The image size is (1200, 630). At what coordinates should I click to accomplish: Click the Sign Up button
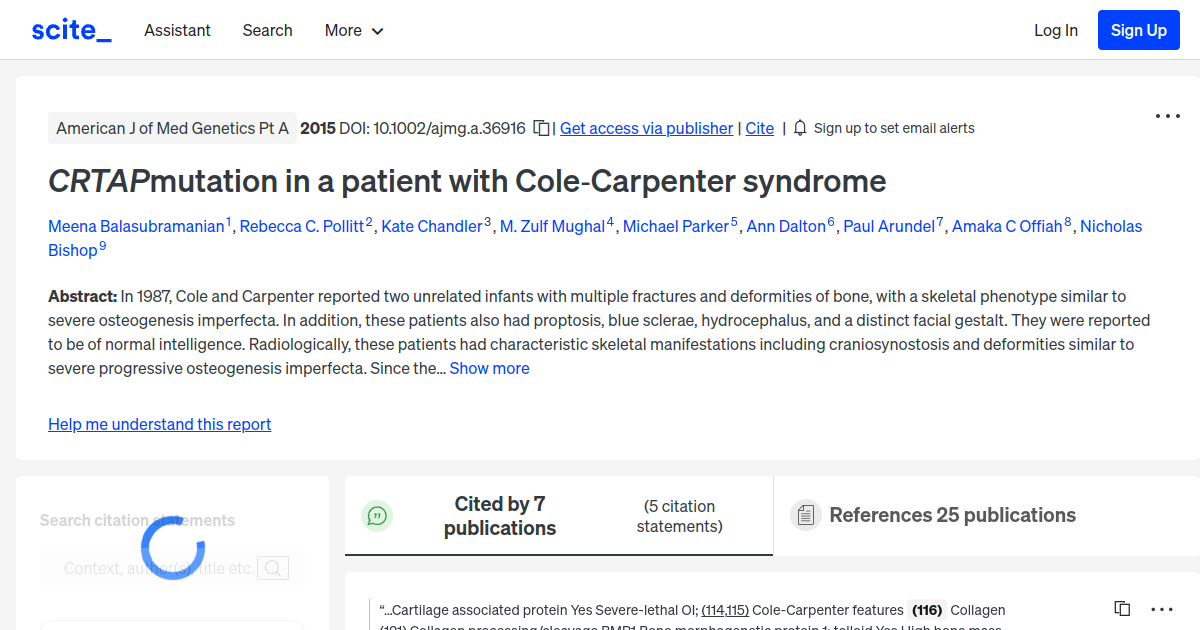(1138, 29)
